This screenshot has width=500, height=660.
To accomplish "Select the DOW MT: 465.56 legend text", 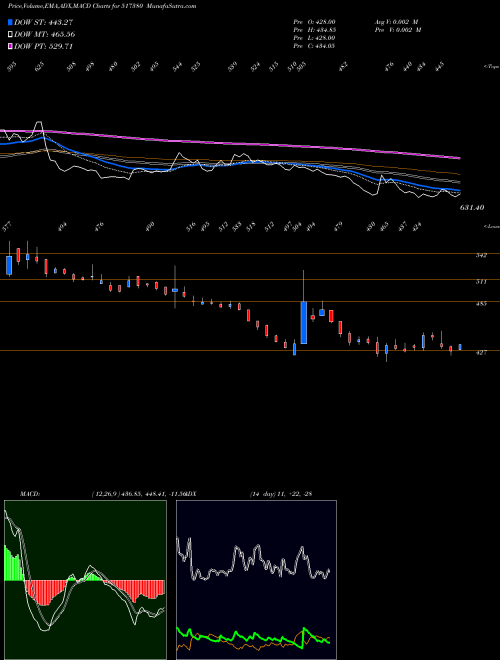I will pyautogui.click(x=45, y=34).
